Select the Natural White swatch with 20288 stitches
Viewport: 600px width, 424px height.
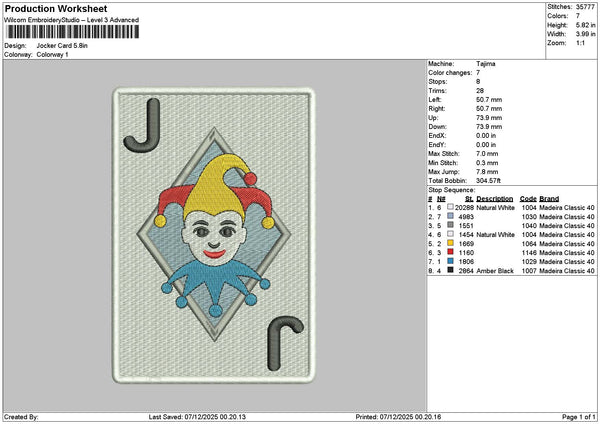click(450, 208)
